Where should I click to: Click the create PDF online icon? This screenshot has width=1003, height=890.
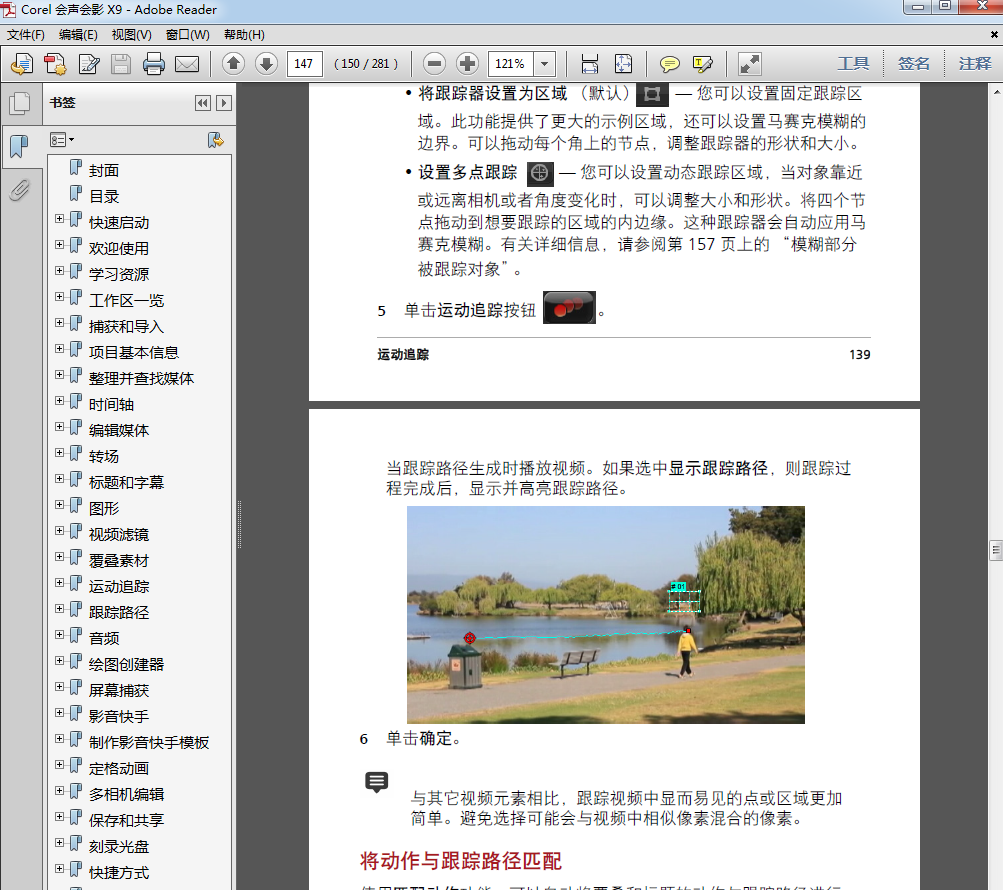(x=22, y=64)
